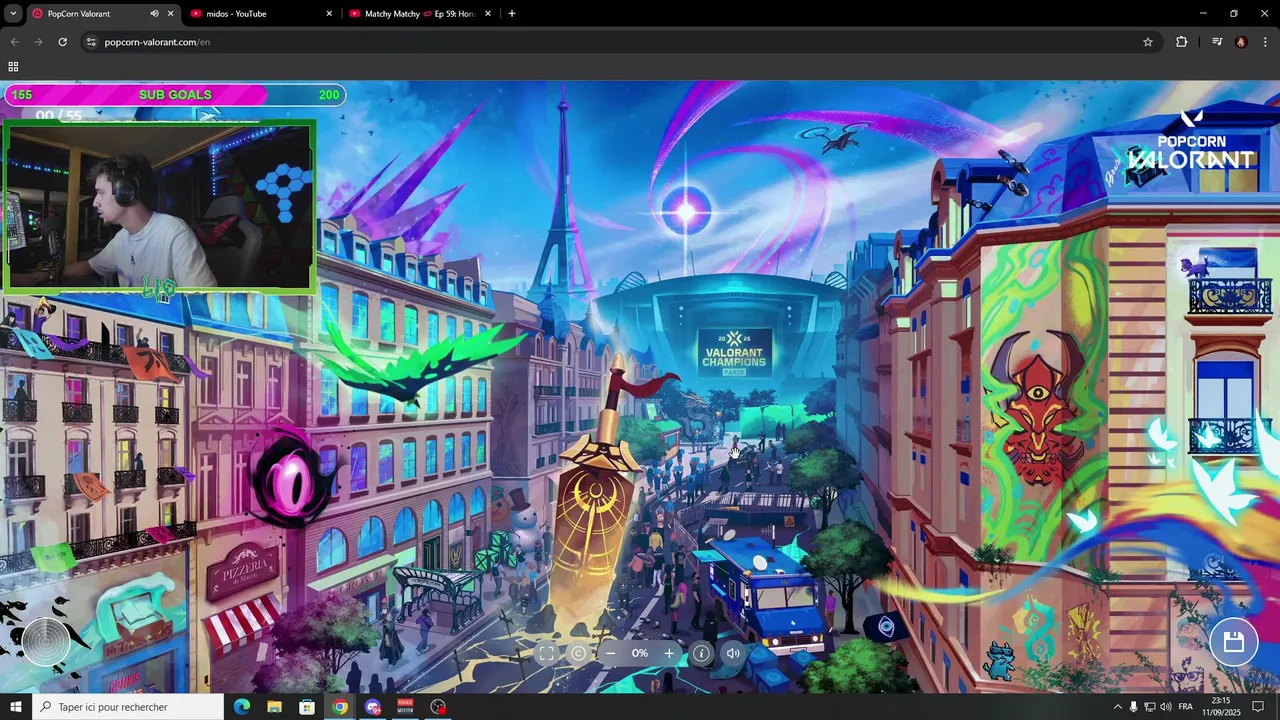Open the info (i) icon
The width and height of the screenshot is (1280, 720).
701,653
